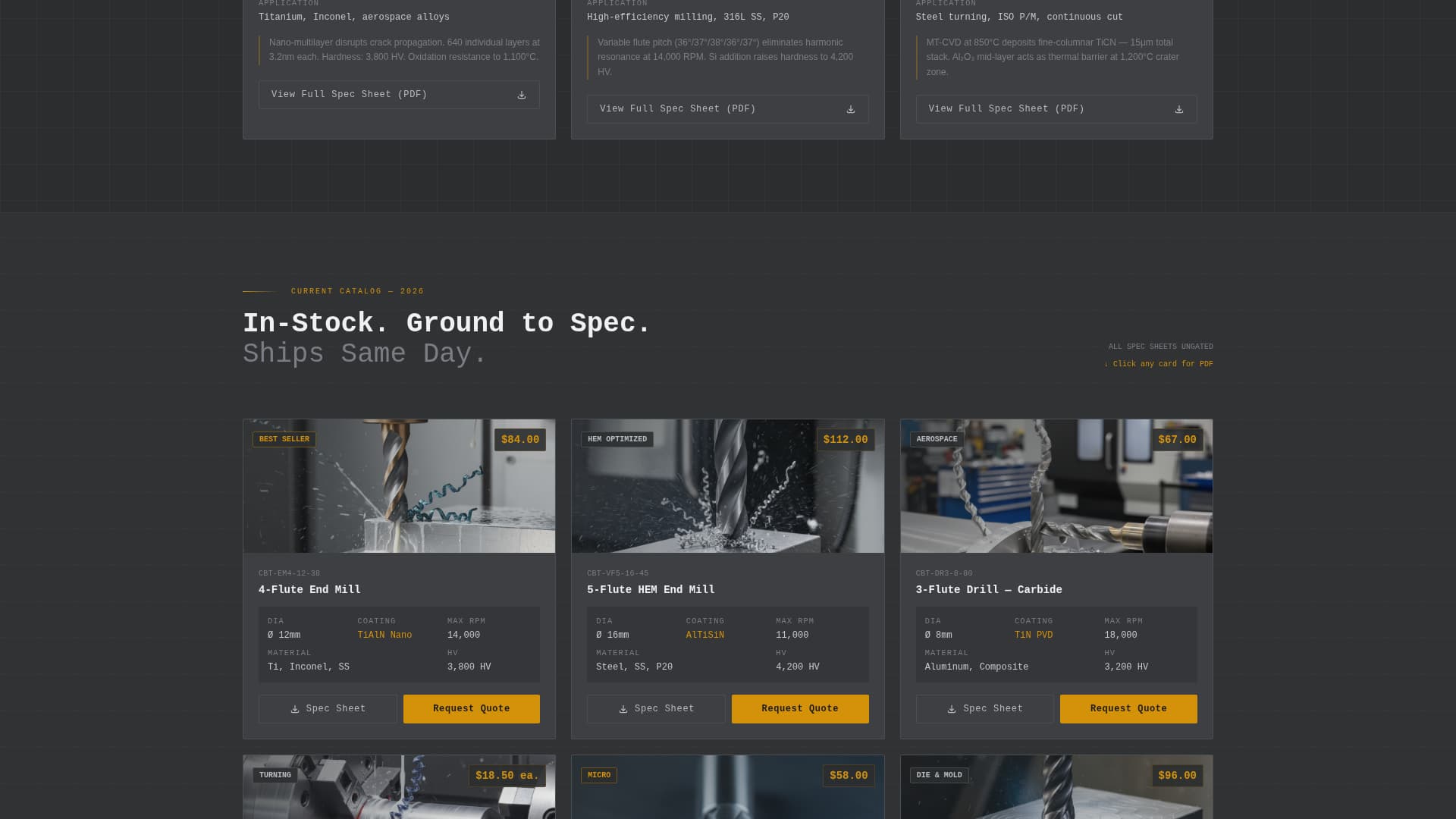
Task: Click the download icon beside the 316L SS spec sheet
Action: tap(850, 108)
